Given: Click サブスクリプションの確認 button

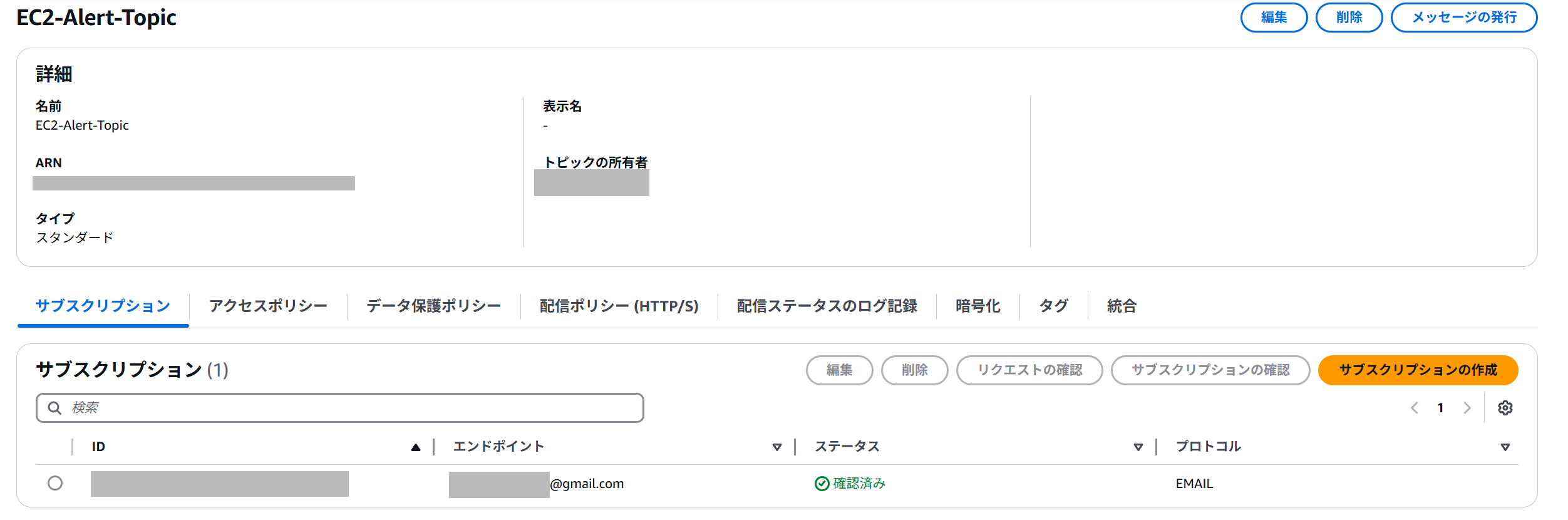Looking at the screenshot, I should [1210, 370].
